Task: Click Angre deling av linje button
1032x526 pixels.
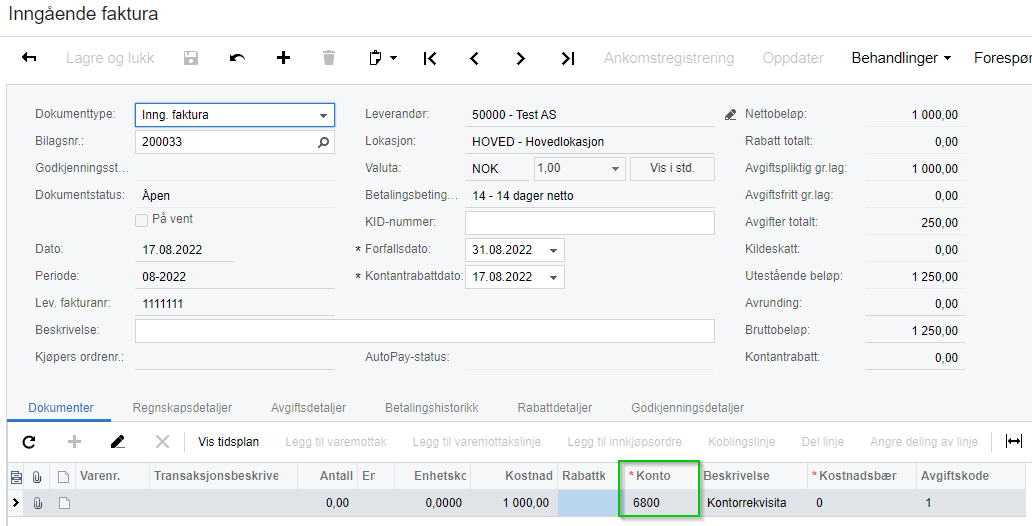Action: (924, 442)
